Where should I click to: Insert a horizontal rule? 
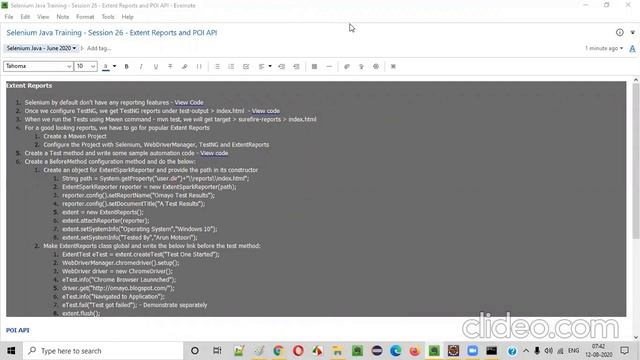(x=329, y=67)
